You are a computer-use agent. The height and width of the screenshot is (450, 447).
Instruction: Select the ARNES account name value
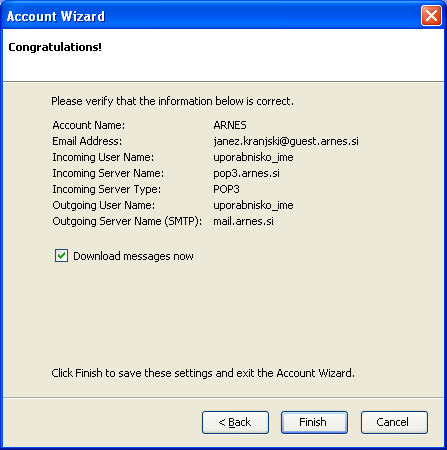[x=230, y=125]
